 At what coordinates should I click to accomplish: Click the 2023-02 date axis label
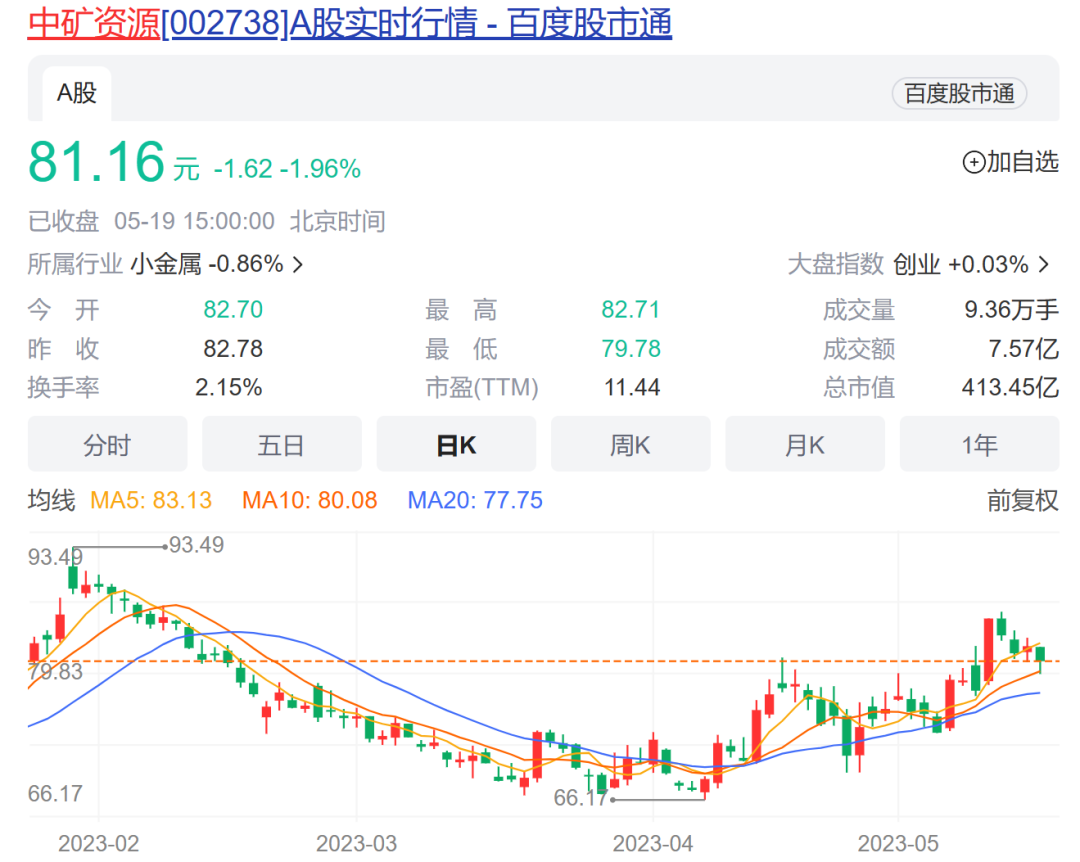[x=98, y=843]
